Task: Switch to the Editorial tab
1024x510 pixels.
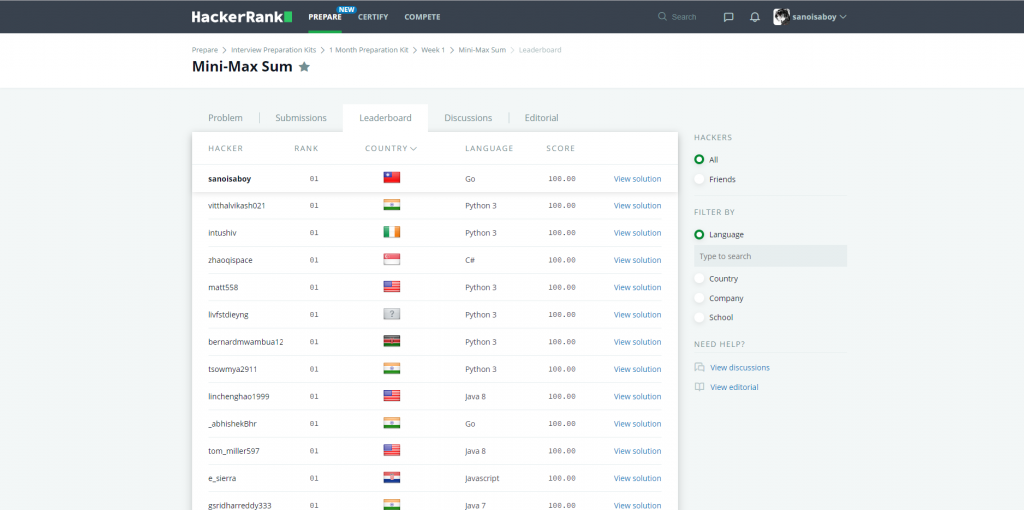Action: coord(541,118)
